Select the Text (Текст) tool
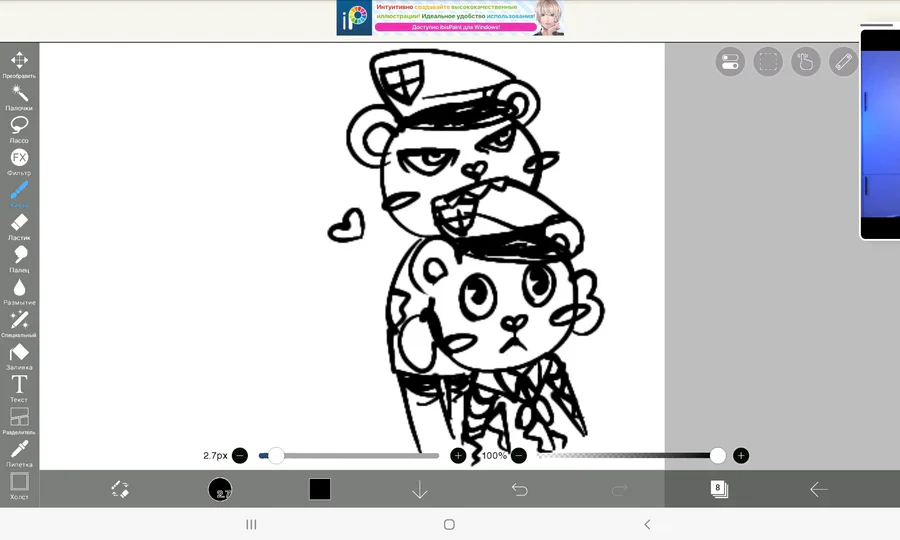900x540 pixels. 19,389
